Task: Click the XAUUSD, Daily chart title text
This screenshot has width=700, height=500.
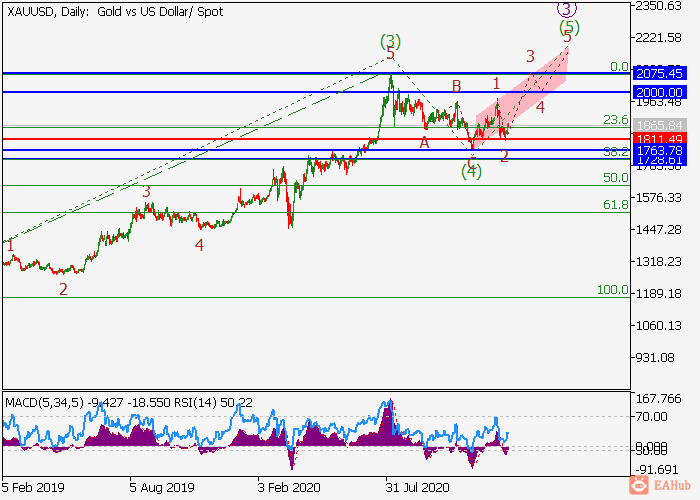Action: pyautogui.click(x=115, y=12)
